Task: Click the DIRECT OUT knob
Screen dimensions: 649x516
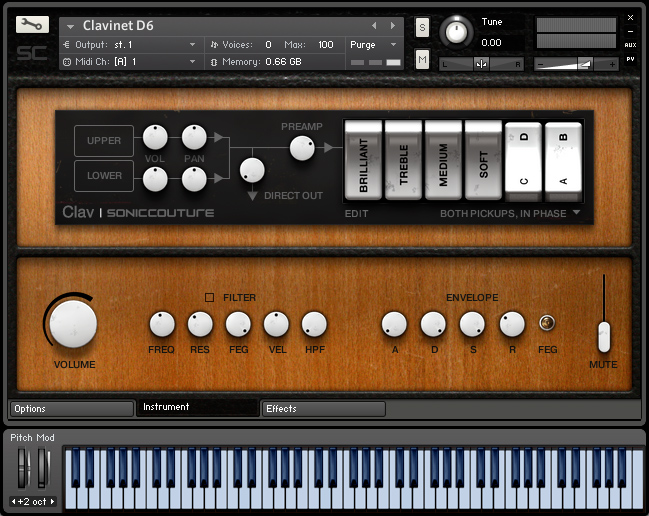Action: coord(252,170)
